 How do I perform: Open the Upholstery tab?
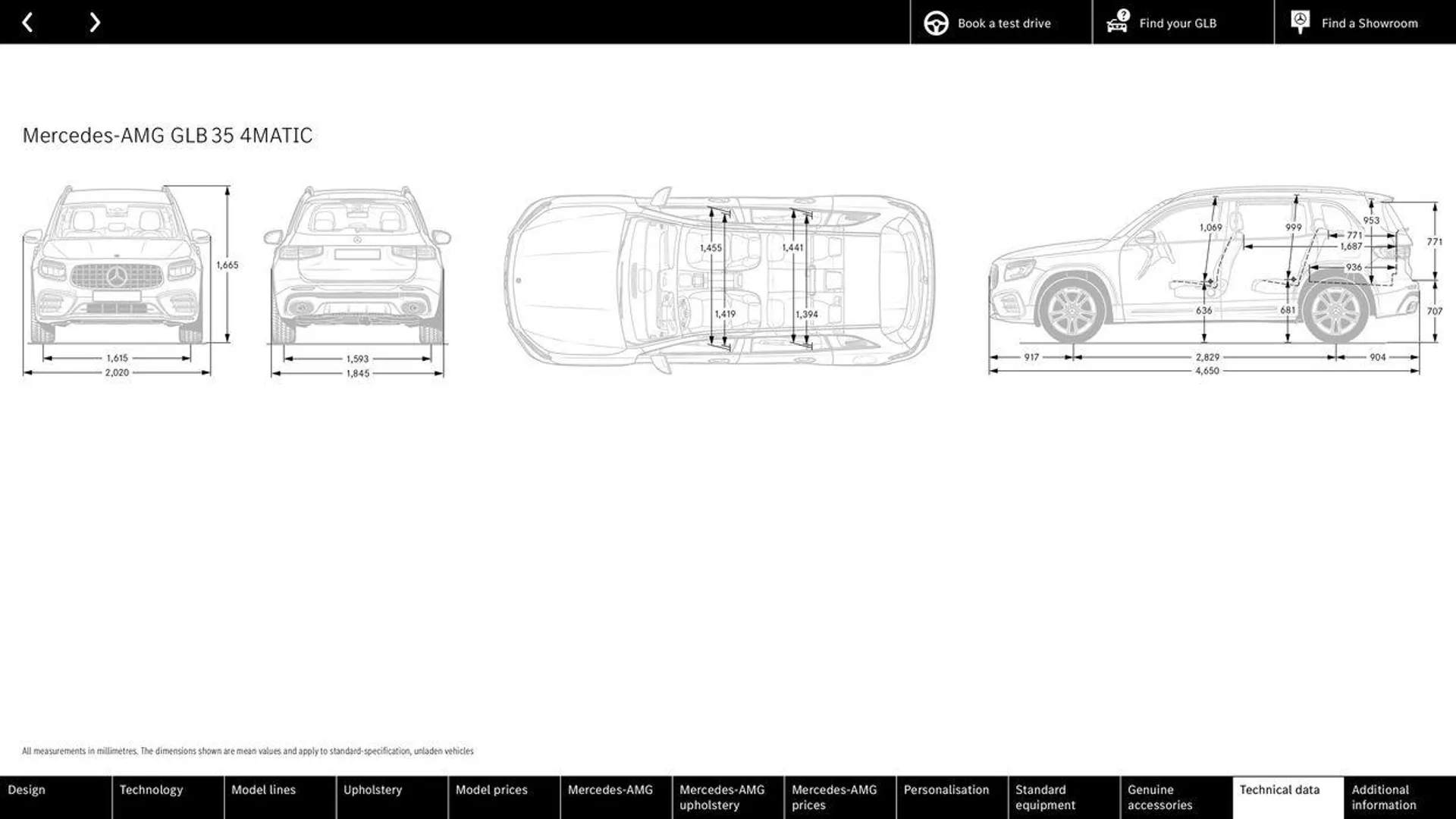point(392,797)
